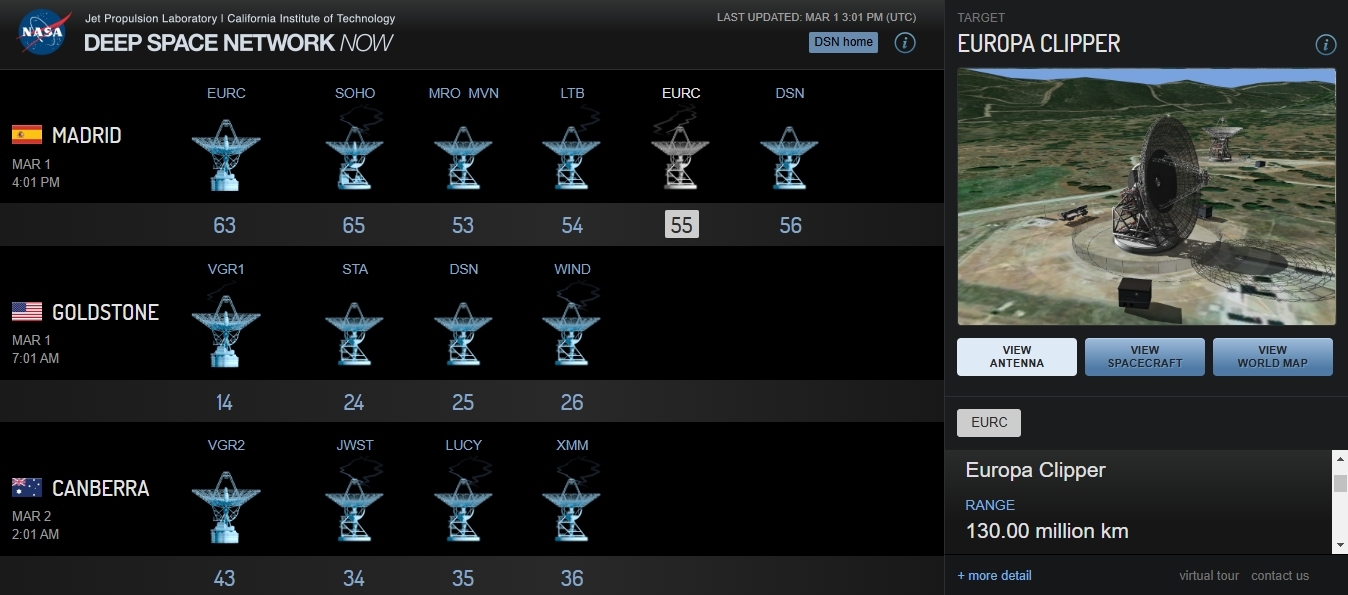Image resolution: width=1348 pixels, height=595 pixels.
Task: Switch to View World Map
Action: (x=1273, y=357)
